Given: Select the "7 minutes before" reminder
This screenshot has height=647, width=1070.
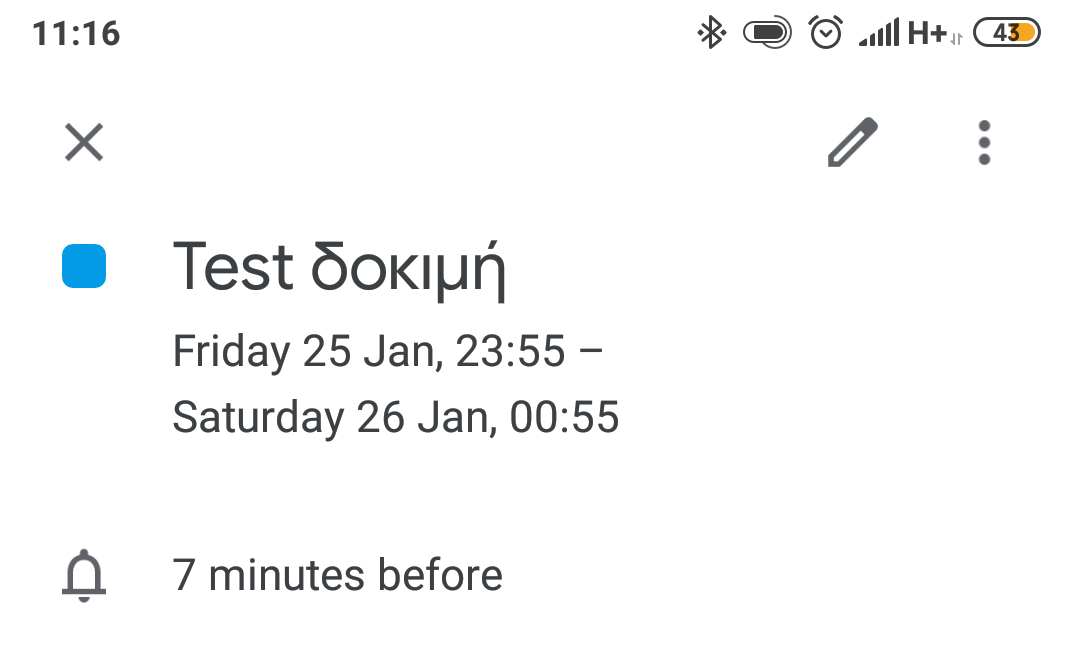Looking at the screenshot, I should (x=337, y=576).
